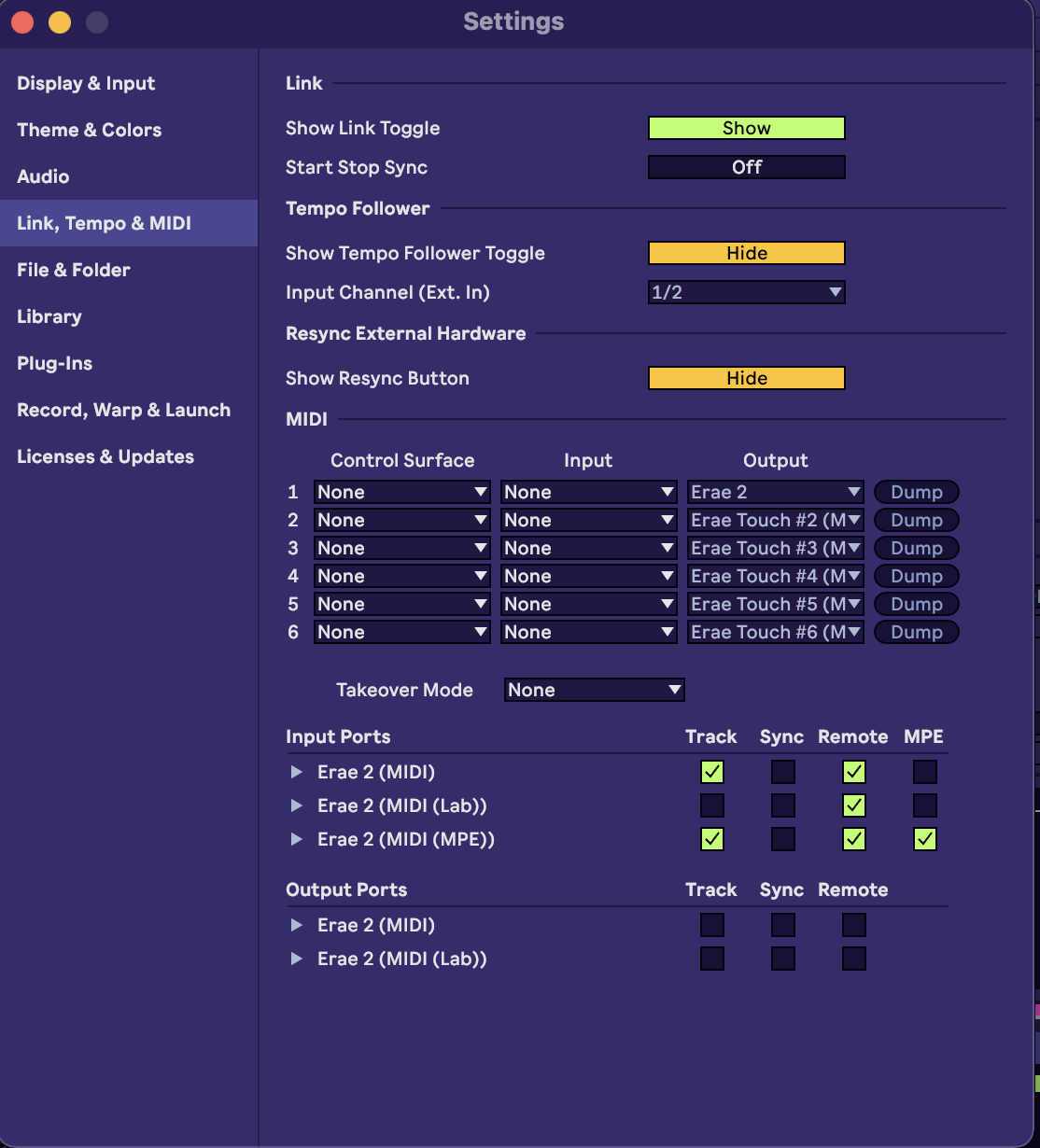Click Dump button for row 2
This screenshot has height=1148, width=1040.
click(917, 520)
